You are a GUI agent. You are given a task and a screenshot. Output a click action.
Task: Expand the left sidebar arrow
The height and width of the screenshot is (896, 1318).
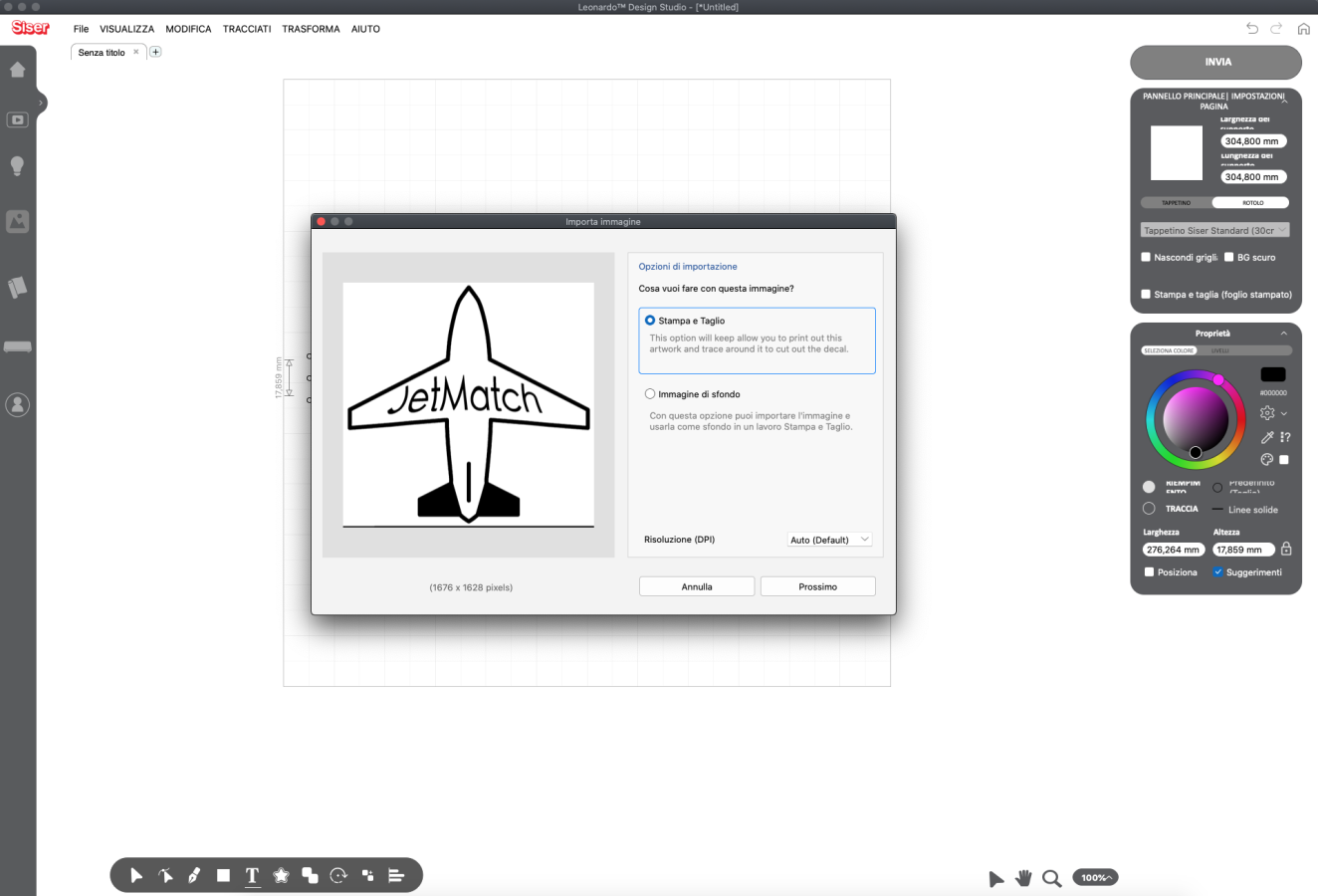(41, 103)
